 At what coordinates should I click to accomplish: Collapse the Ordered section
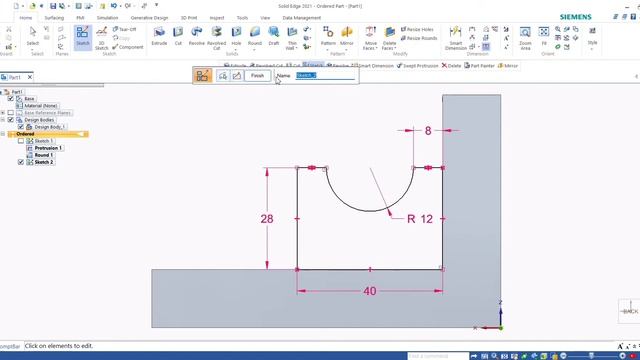click(x=3, y=134)
